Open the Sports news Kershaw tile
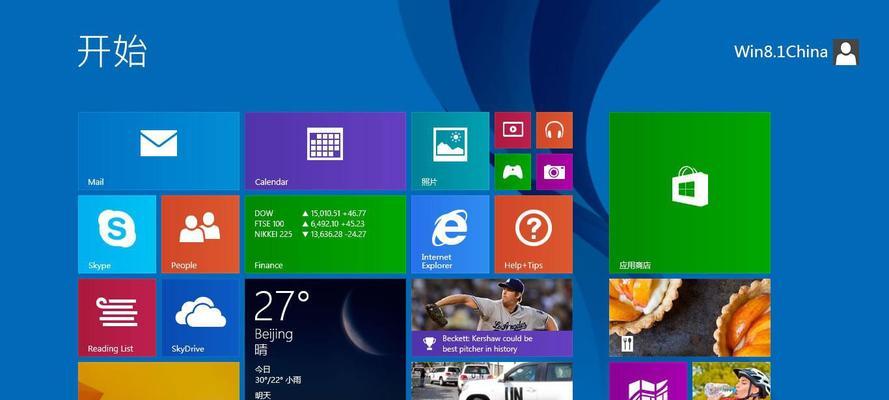Viewport: 889px width, 400px height. (x=492, y=317)
